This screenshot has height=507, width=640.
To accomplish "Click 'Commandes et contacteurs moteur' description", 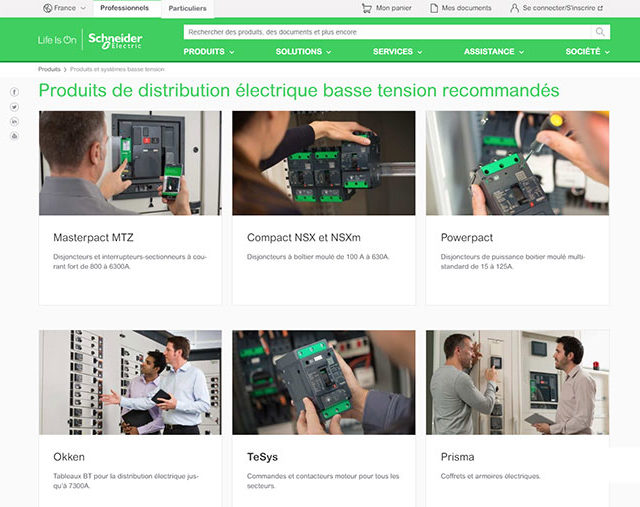I will (323, 481).
